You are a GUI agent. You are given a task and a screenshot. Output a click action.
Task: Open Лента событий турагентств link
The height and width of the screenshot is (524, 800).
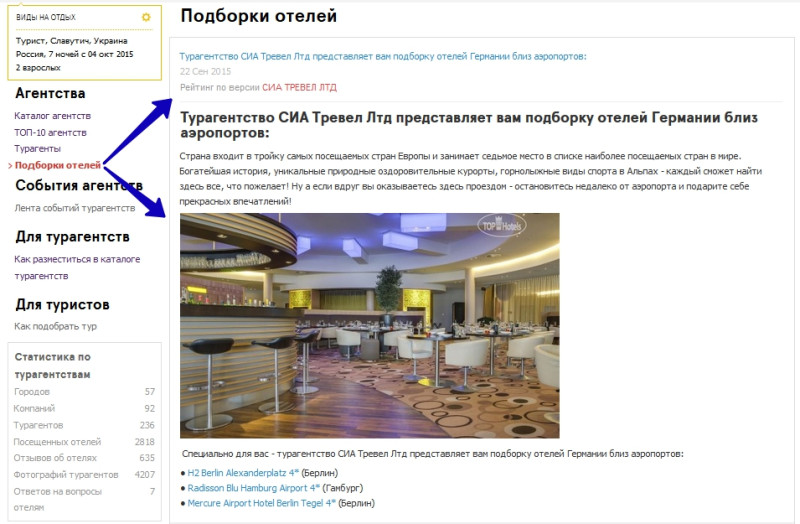coord(75,208)
